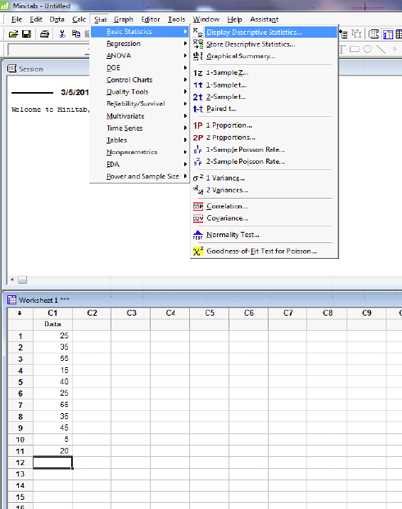Expand the Power and Sample Size submenu

pyautogui.click(x=140, y=176)
